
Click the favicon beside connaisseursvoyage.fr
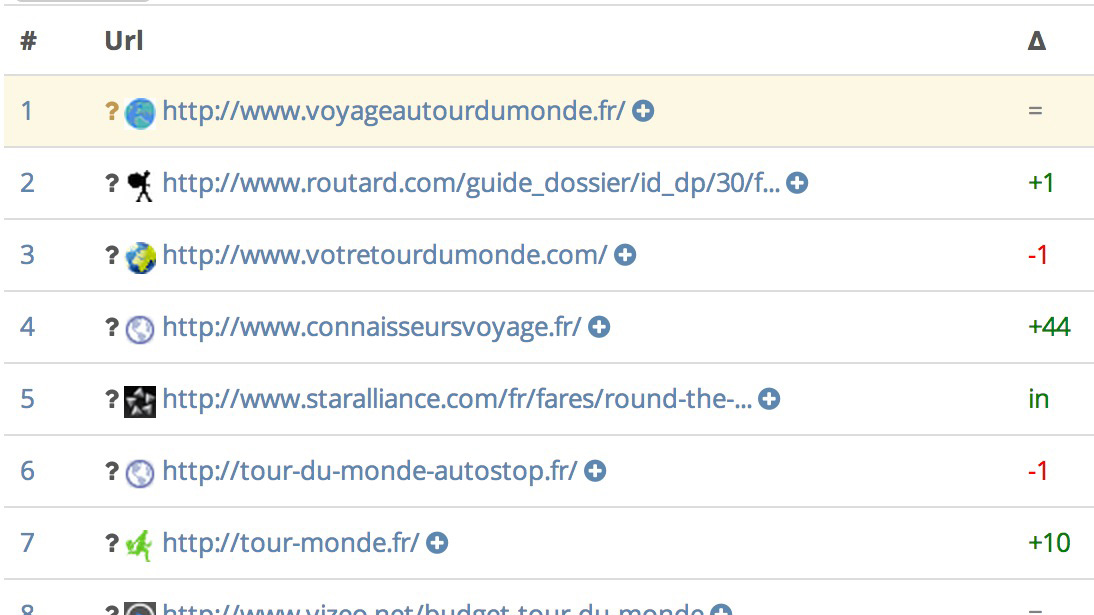click(x=140, y=329)
